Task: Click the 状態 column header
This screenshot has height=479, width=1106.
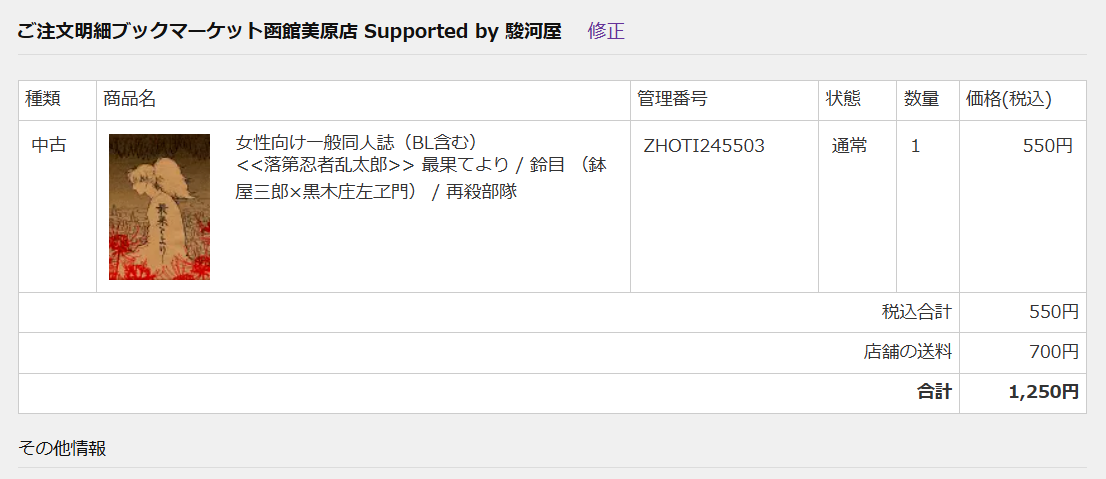Action: click(844, 99)
